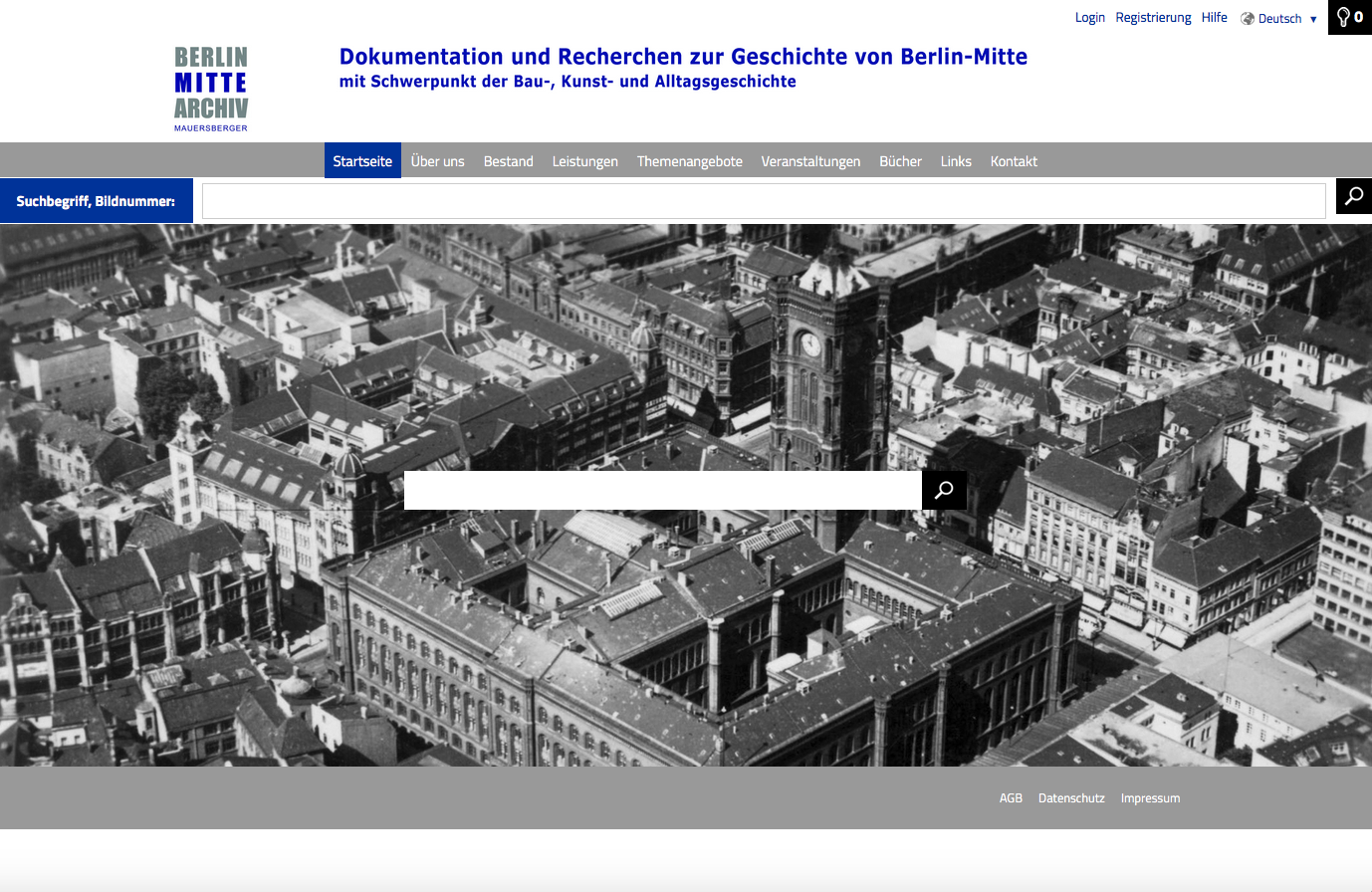
Task: Click the Login link
Action: [x=1089, y=17]
